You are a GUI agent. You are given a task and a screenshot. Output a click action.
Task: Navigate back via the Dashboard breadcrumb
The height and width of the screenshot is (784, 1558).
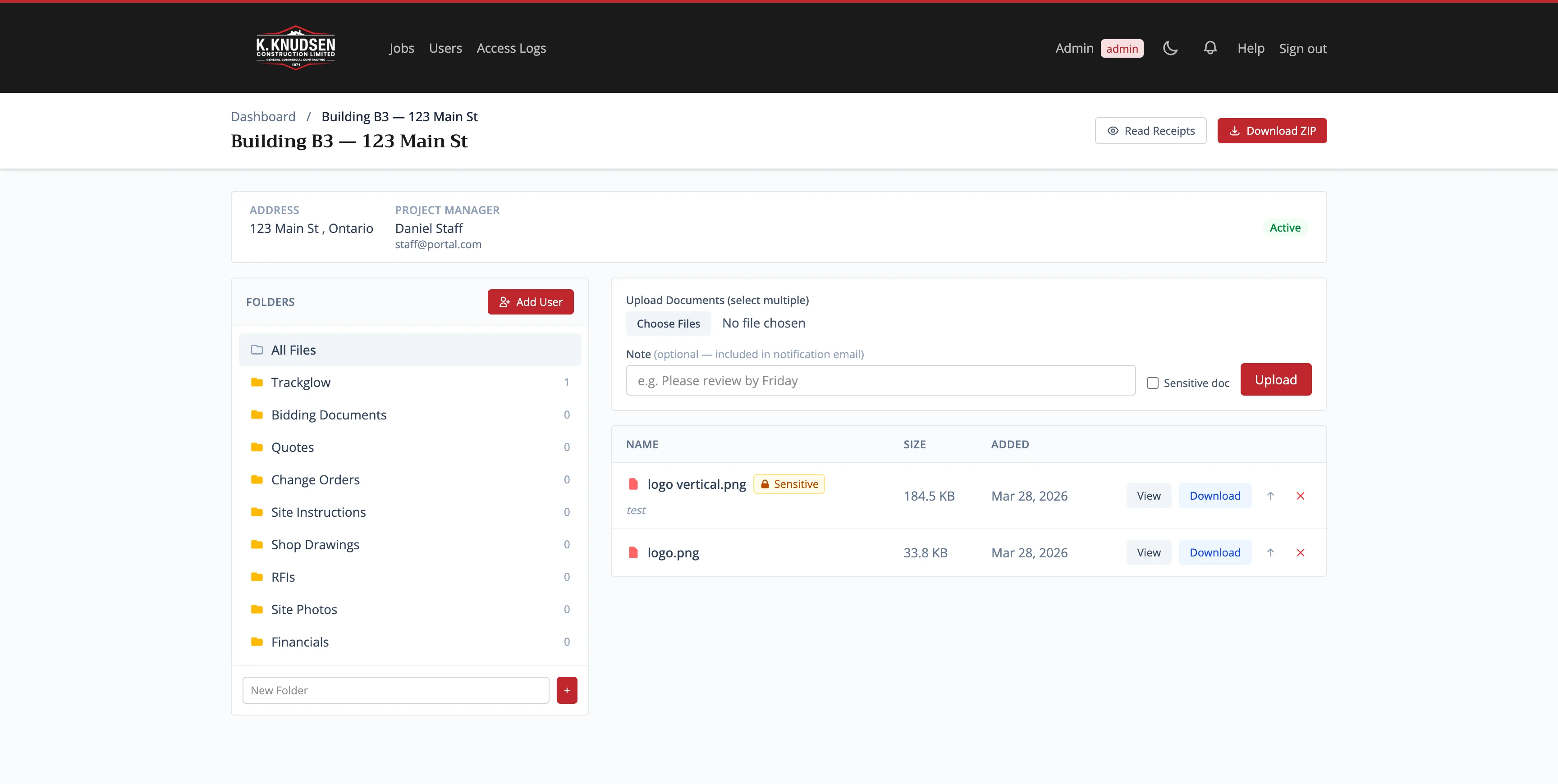pyautogui.click(x=262, y=116)
